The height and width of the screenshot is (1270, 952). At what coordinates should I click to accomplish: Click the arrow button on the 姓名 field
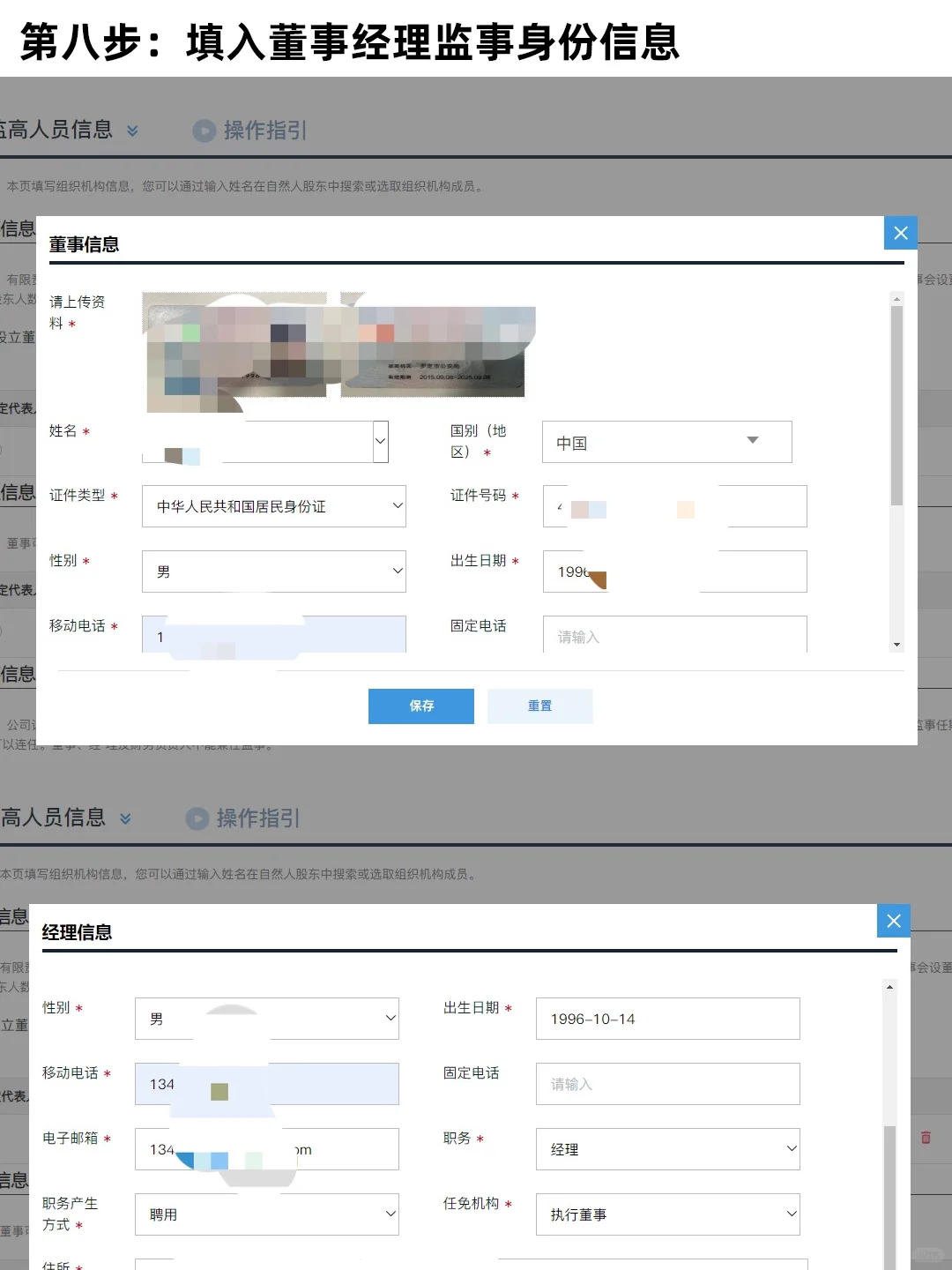coord(381,441)
